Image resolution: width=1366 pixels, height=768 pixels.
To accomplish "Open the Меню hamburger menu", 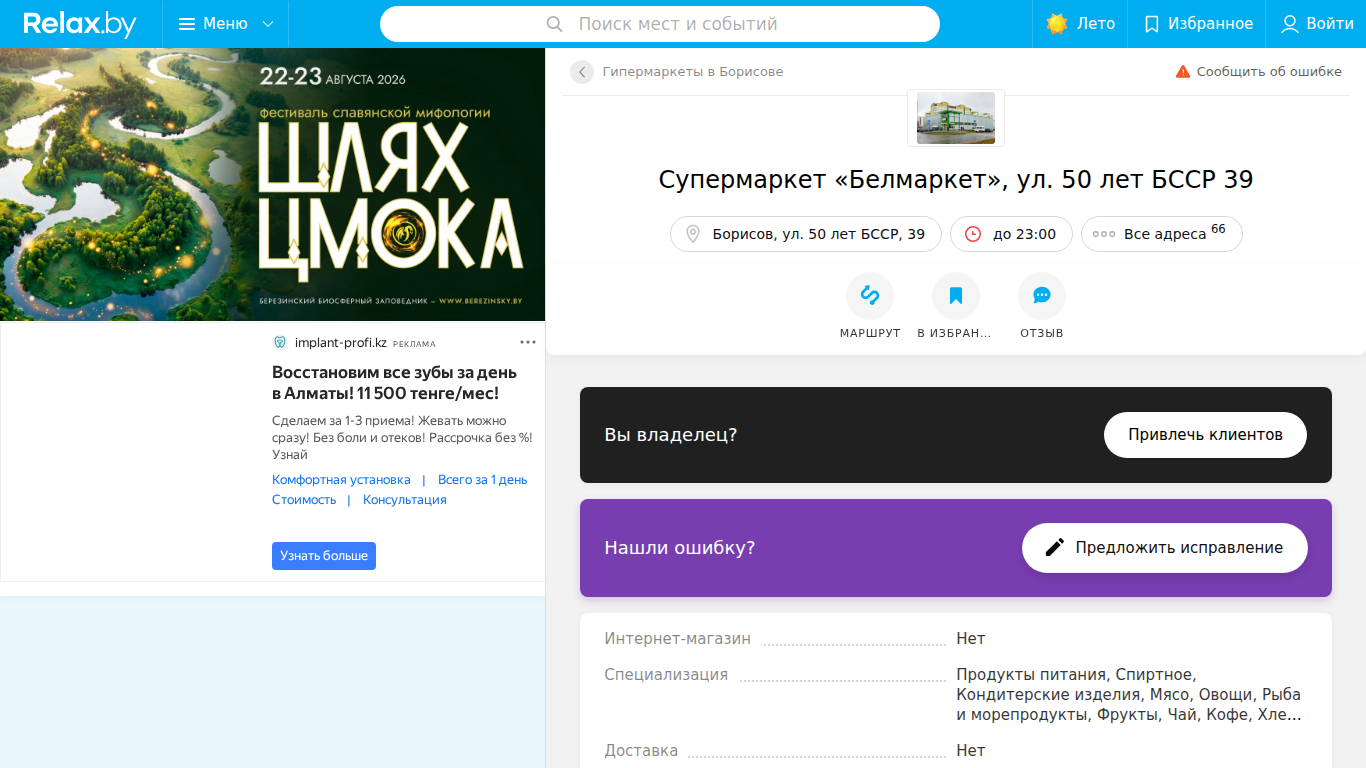I will (x=226, y=24).
